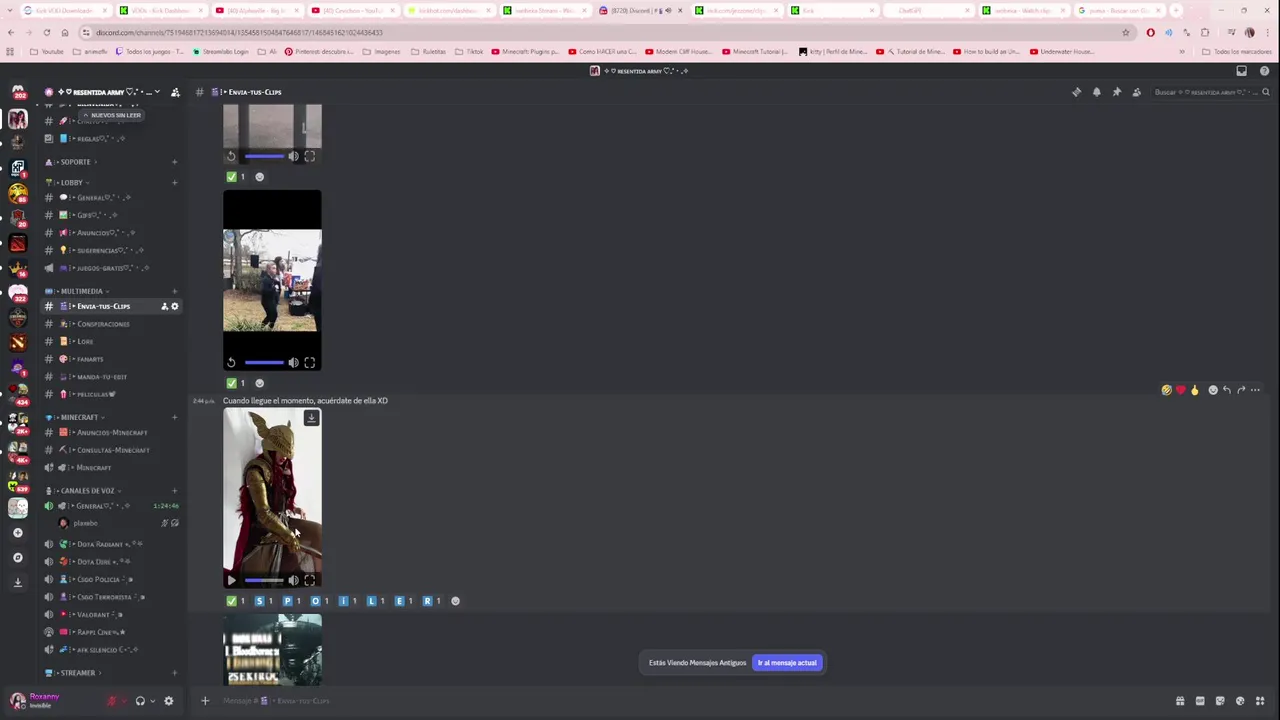
Task: Add a server plus icon
Action: pyautogui.click(x=17, y=533)
